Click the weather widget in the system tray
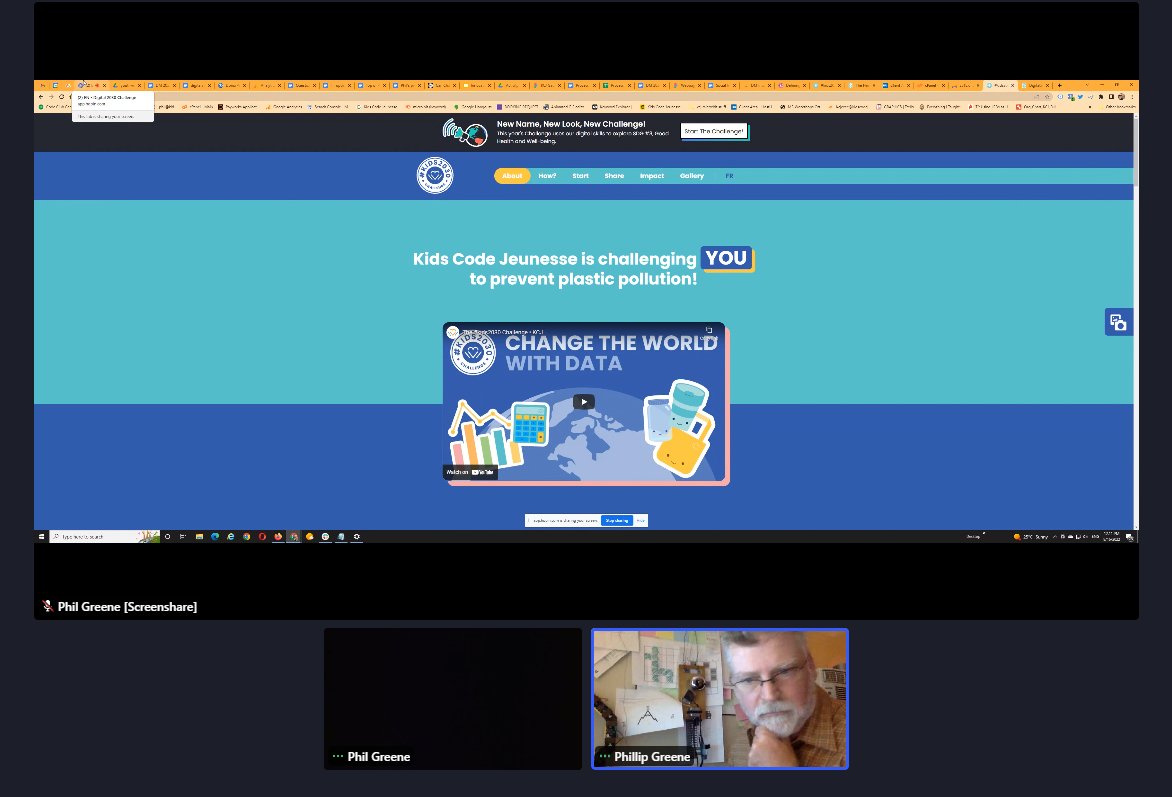 tap(1031, 537)
